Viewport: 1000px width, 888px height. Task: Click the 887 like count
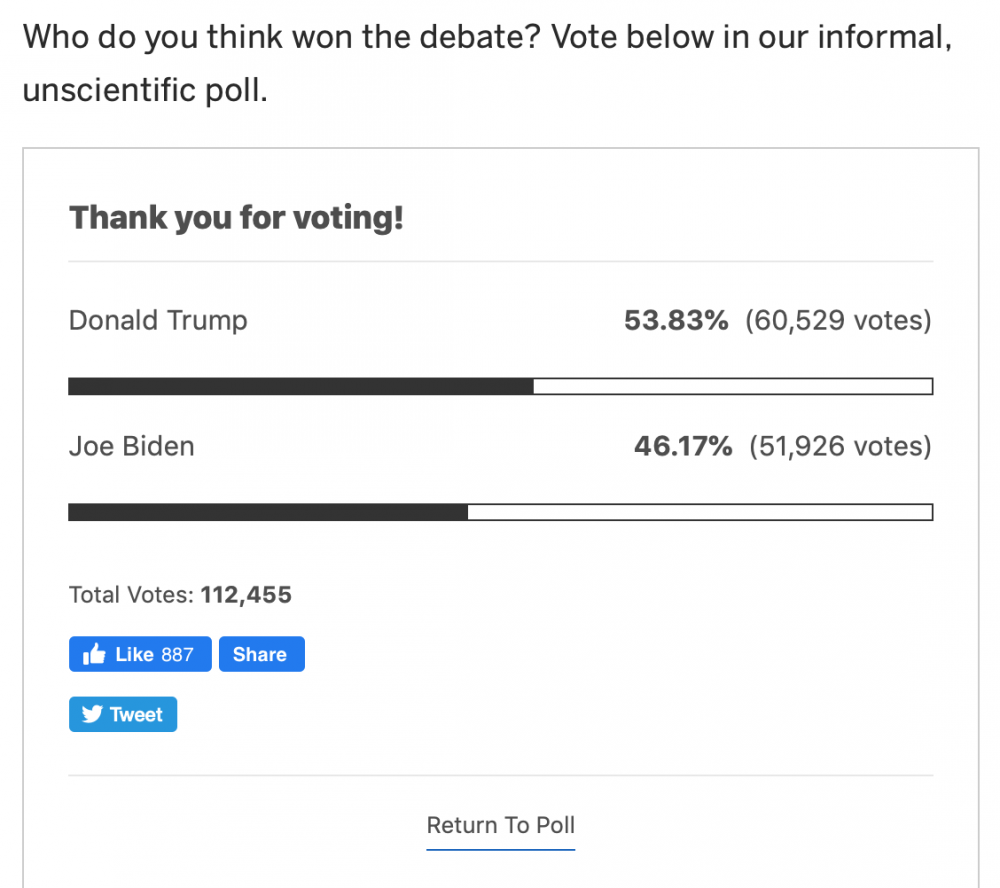(177, 654)
